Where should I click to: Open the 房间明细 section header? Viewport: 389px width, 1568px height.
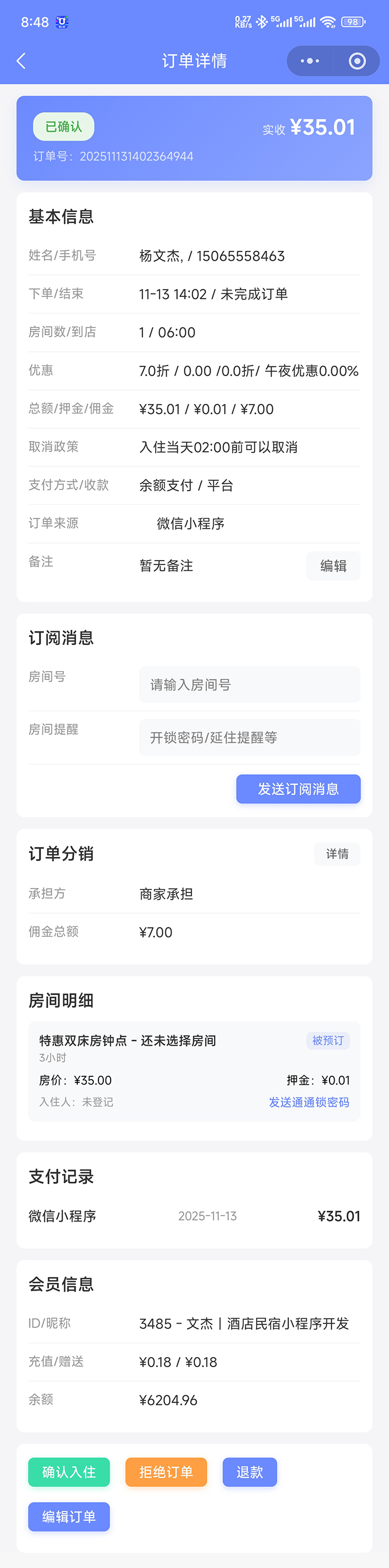click(x=61, y=1000)
